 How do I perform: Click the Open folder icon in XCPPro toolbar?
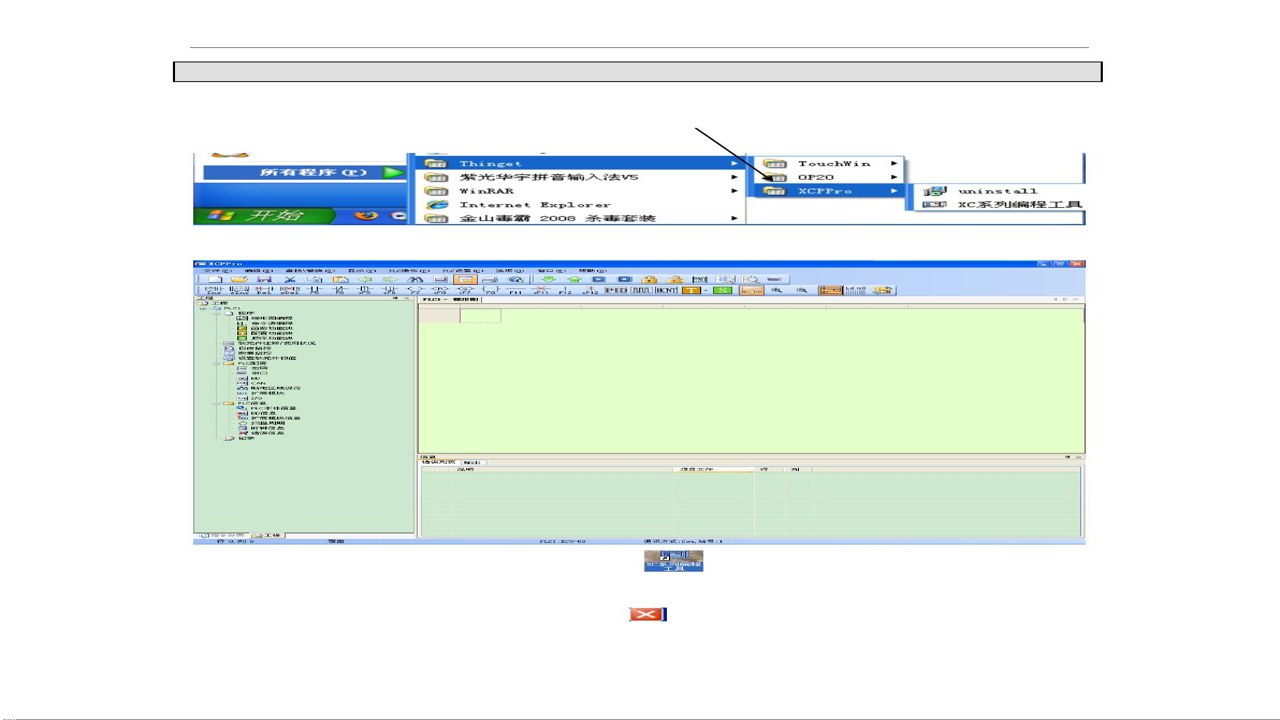pos(238,279)
